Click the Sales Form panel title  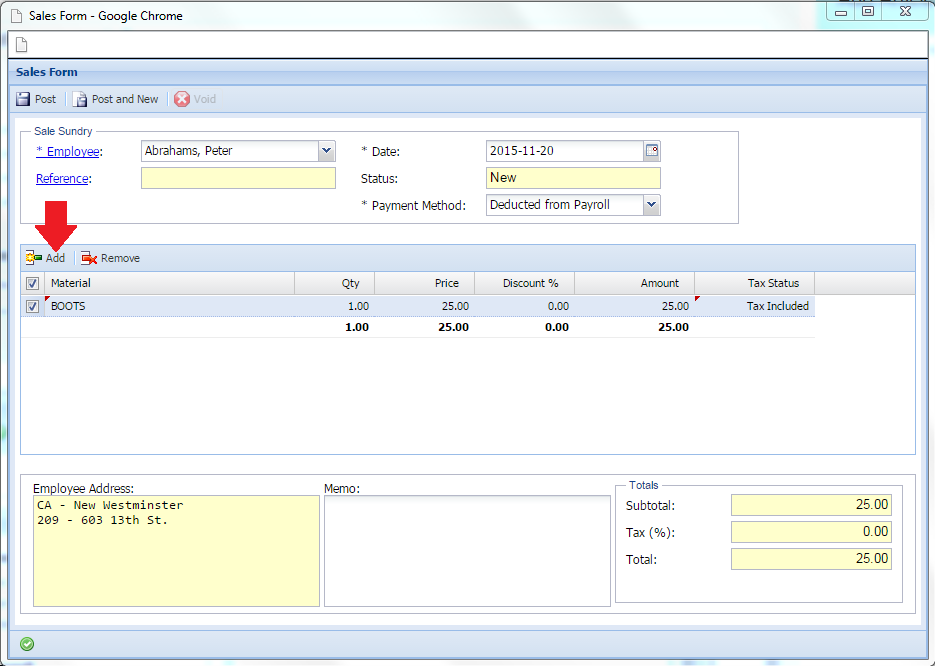(x=47, y=72)
